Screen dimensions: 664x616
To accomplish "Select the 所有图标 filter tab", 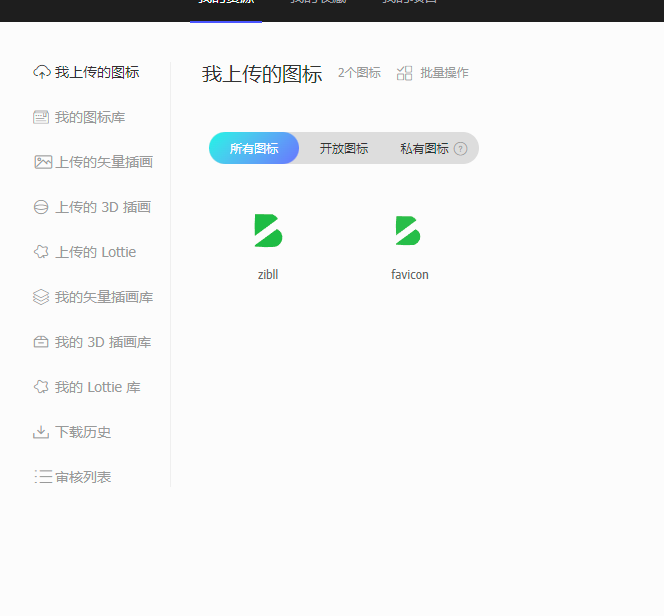I will (254, 148).
